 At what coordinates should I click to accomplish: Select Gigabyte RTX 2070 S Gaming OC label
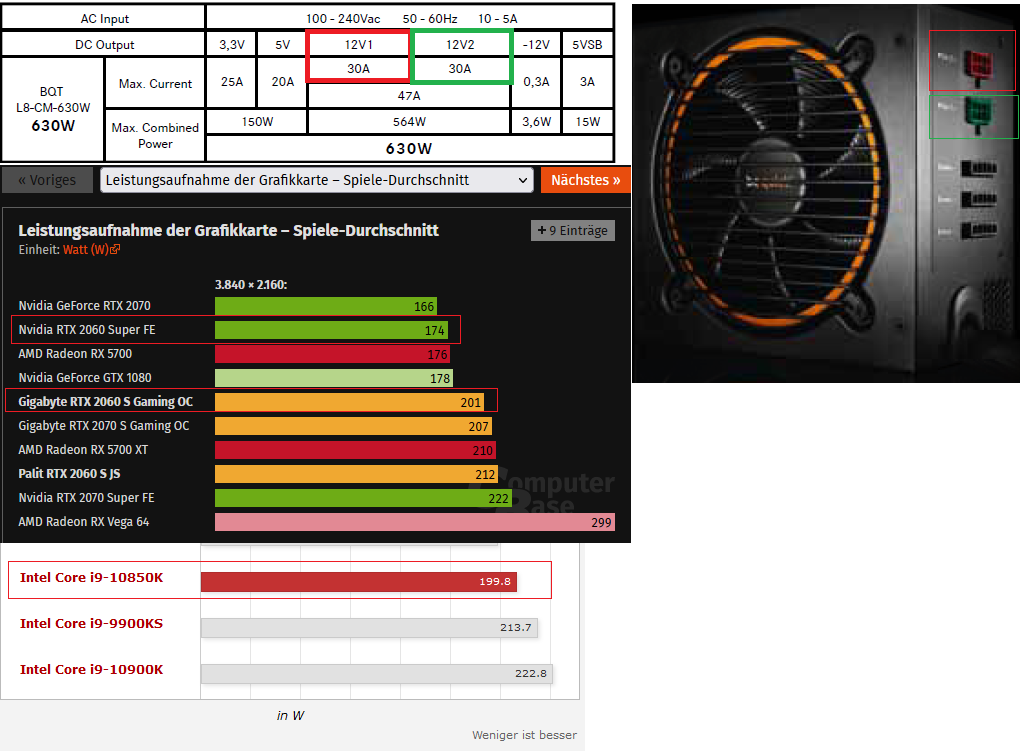[104, 426]
